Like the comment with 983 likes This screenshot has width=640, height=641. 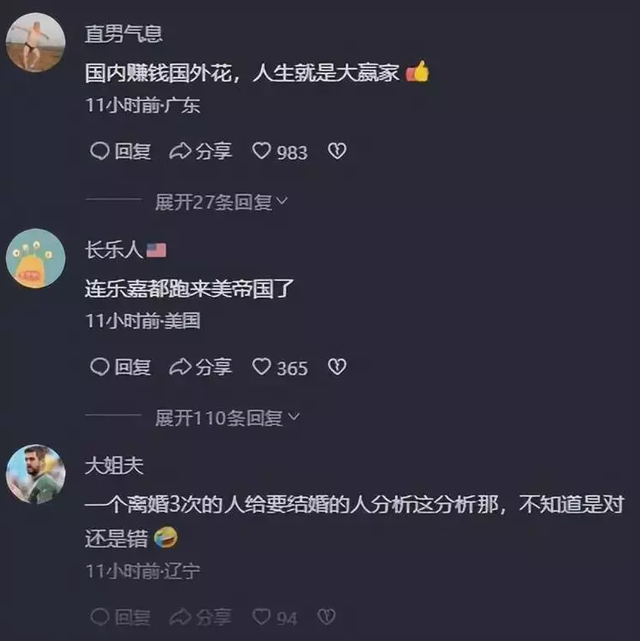pos(280,152)
